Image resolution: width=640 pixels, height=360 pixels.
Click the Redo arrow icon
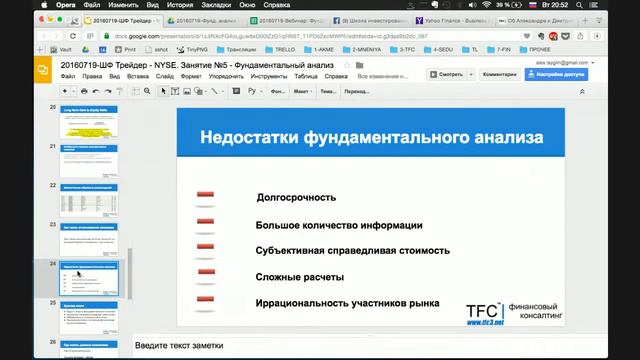point(108,91)
